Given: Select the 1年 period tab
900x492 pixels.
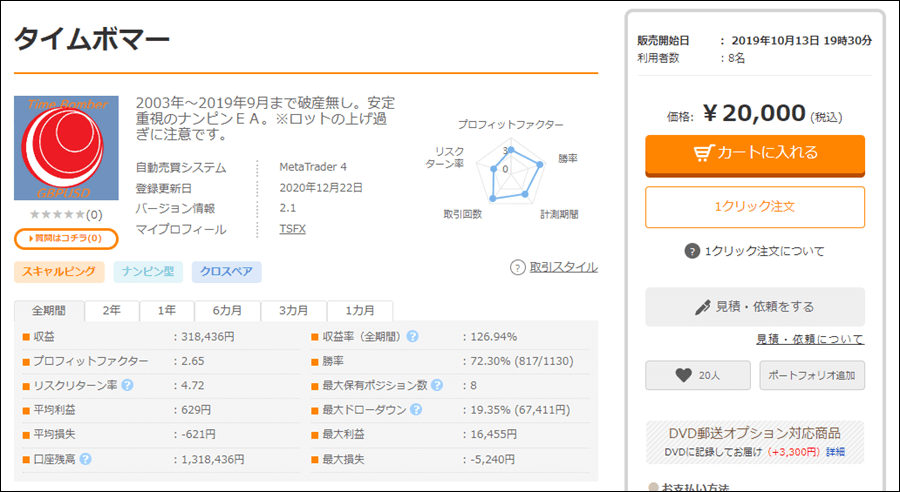Looking at the screenshot, I should [167, 311].
